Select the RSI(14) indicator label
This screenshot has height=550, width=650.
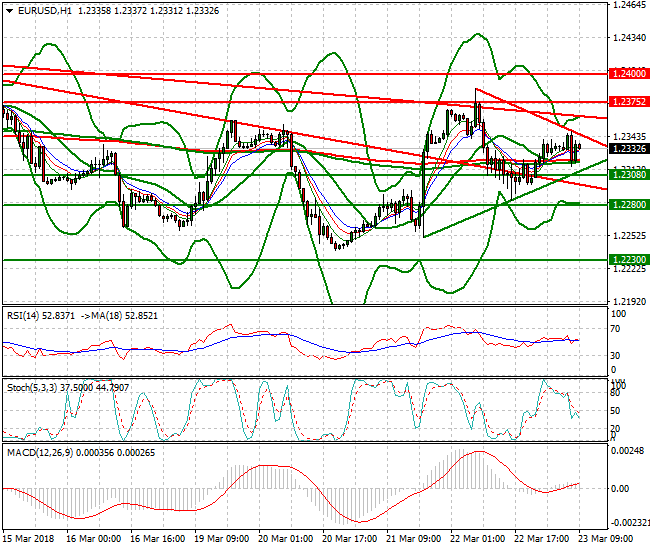click(23, 316)
